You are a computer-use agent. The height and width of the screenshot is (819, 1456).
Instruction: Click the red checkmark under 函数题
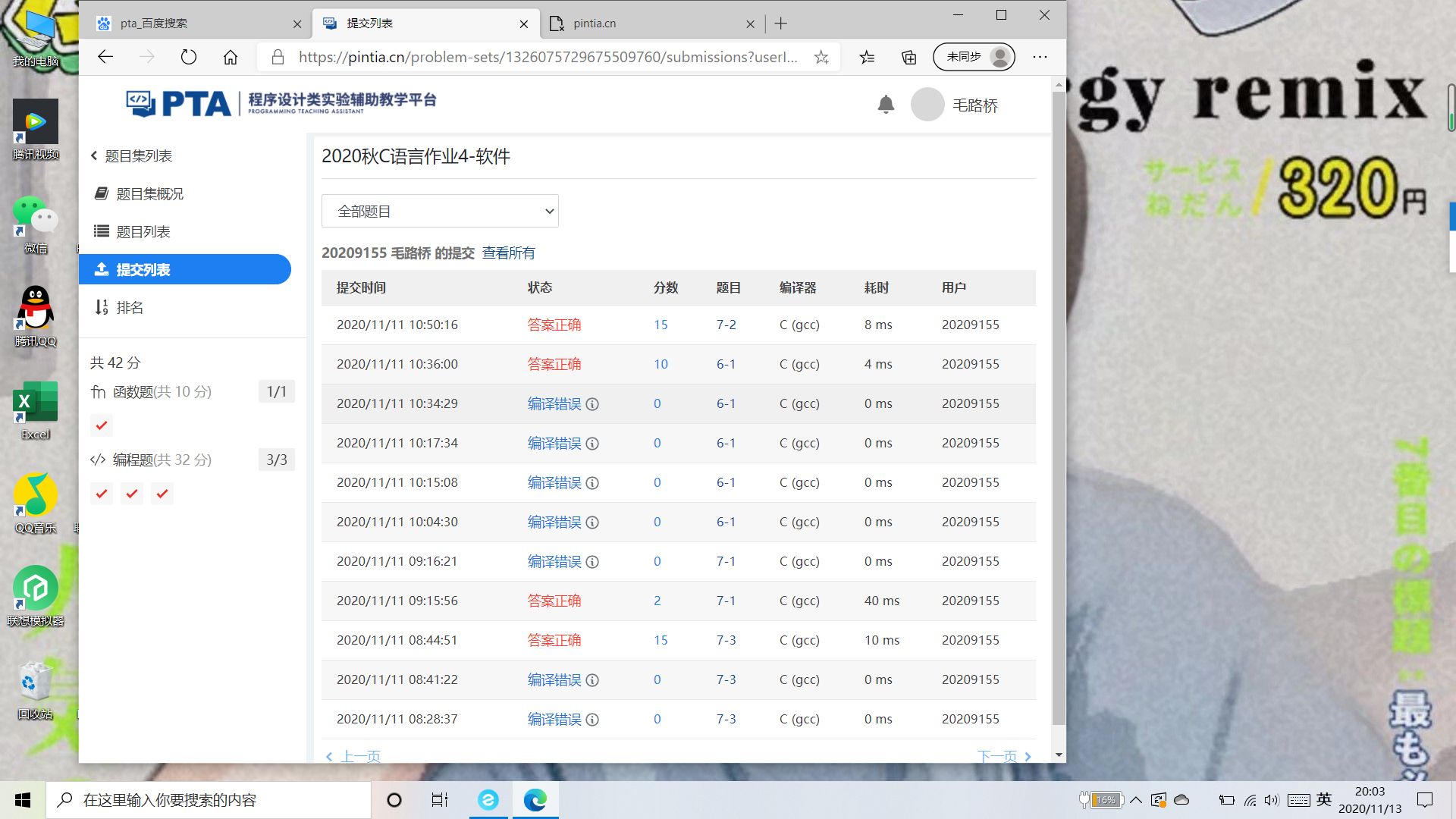(x=102, y=425)
